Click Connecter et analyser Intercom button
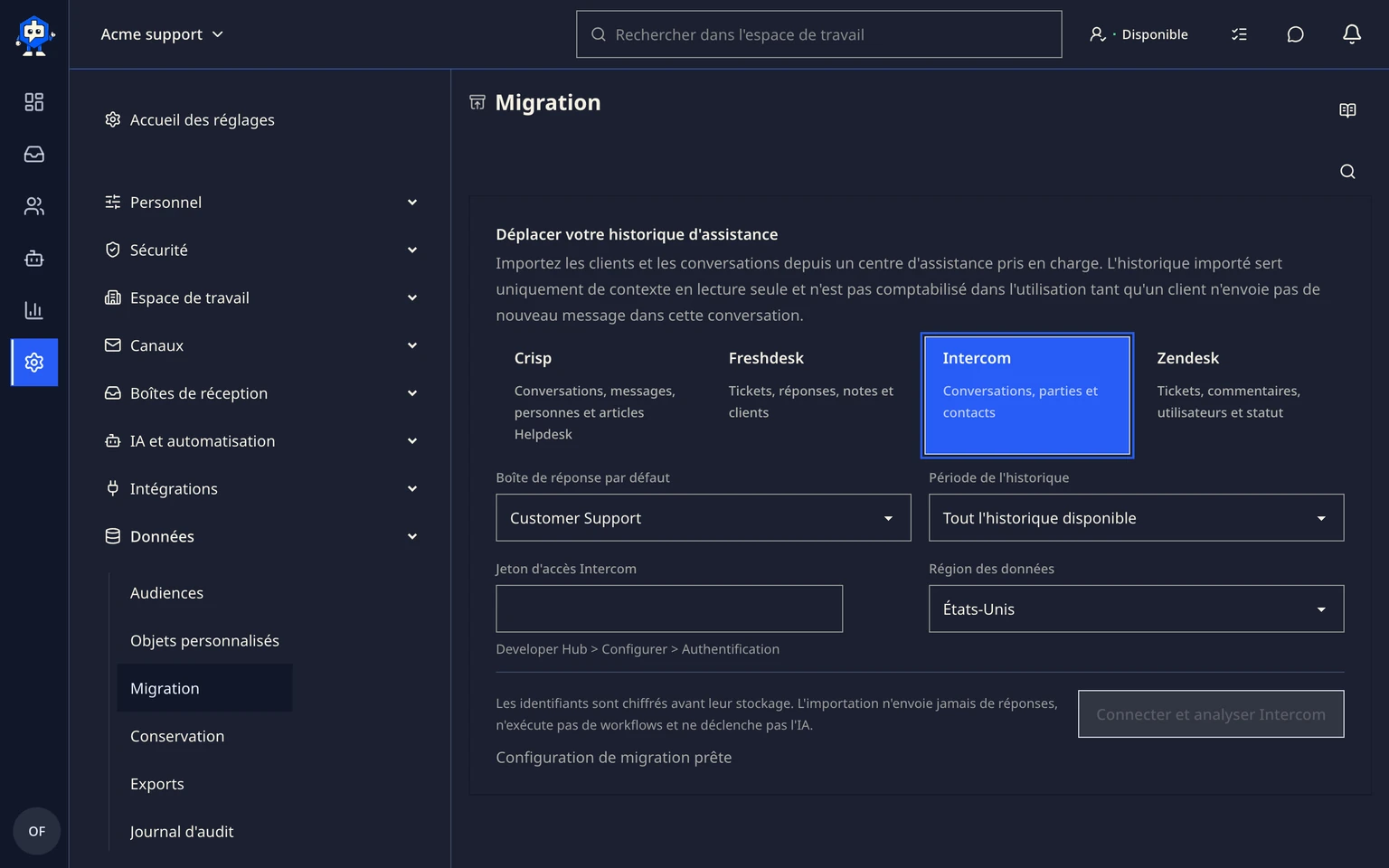The height and width of the screenshot is (868, 1389). click(x=1211, y=714)
